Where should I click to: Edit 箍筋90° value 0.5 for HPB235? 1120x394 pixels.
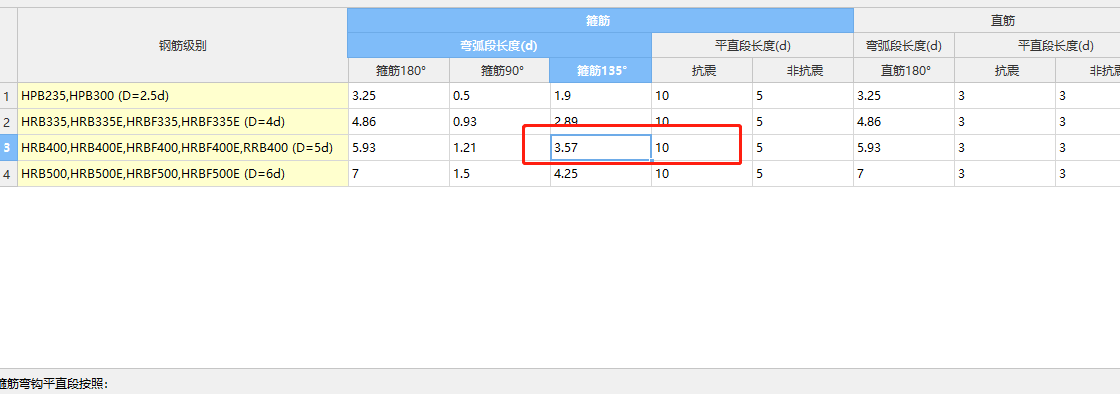pos(500,96)
